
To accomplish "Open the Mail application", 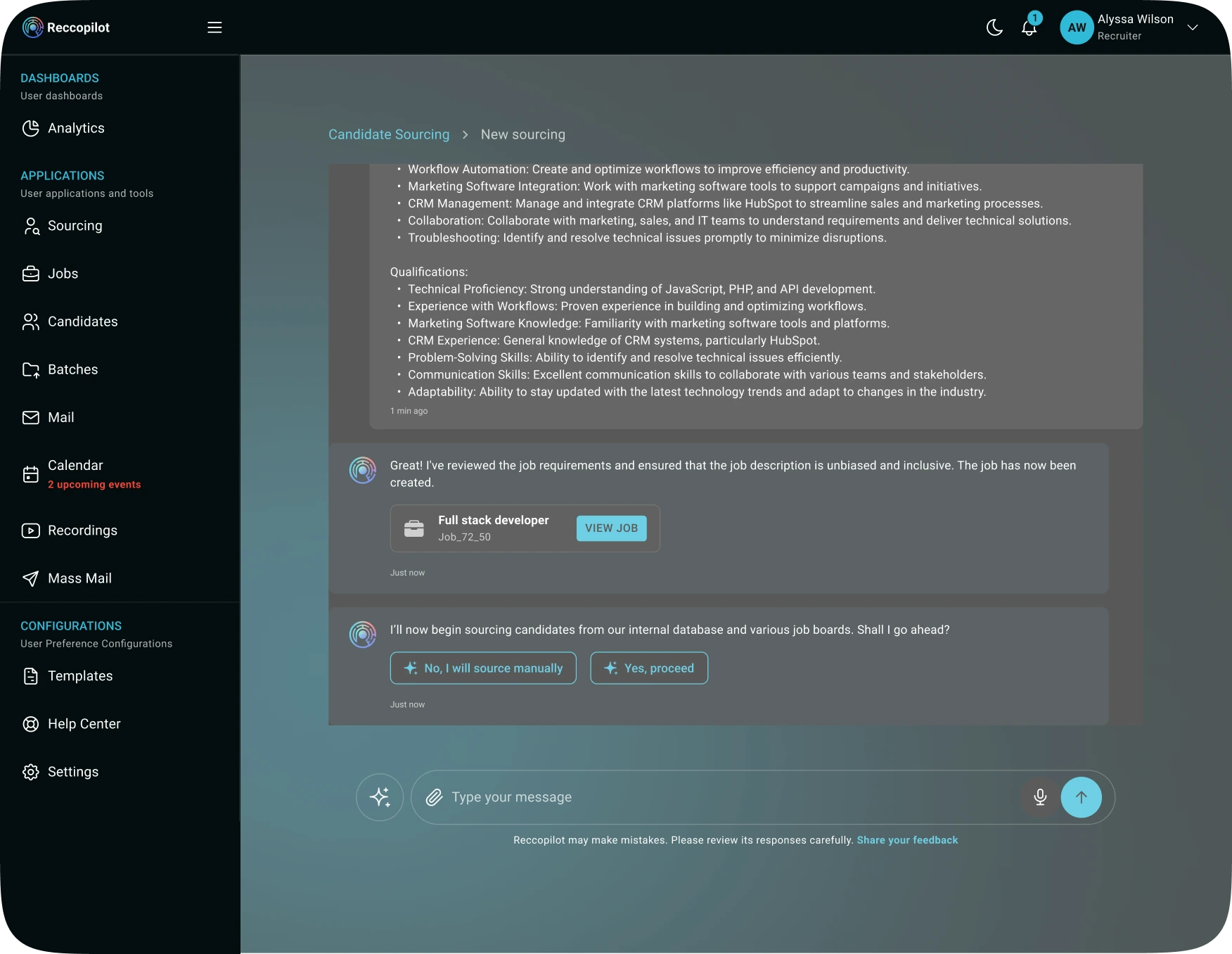I will click(60, 417).
